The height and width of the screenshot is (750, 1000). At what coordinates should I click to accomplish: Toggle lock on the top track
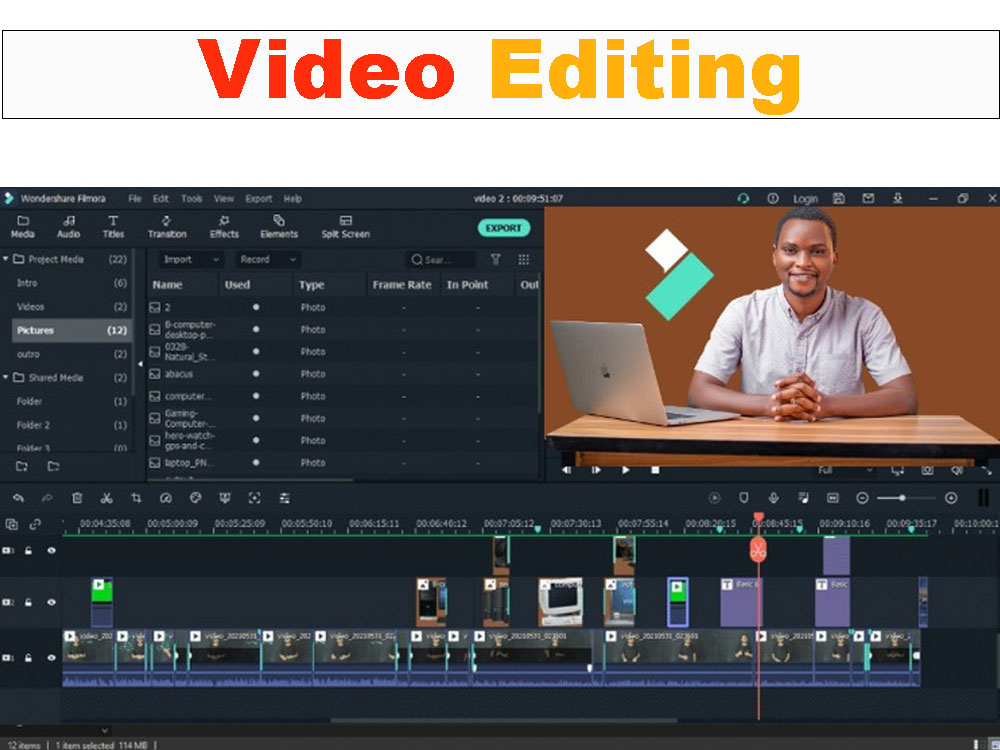click(28, 550)
